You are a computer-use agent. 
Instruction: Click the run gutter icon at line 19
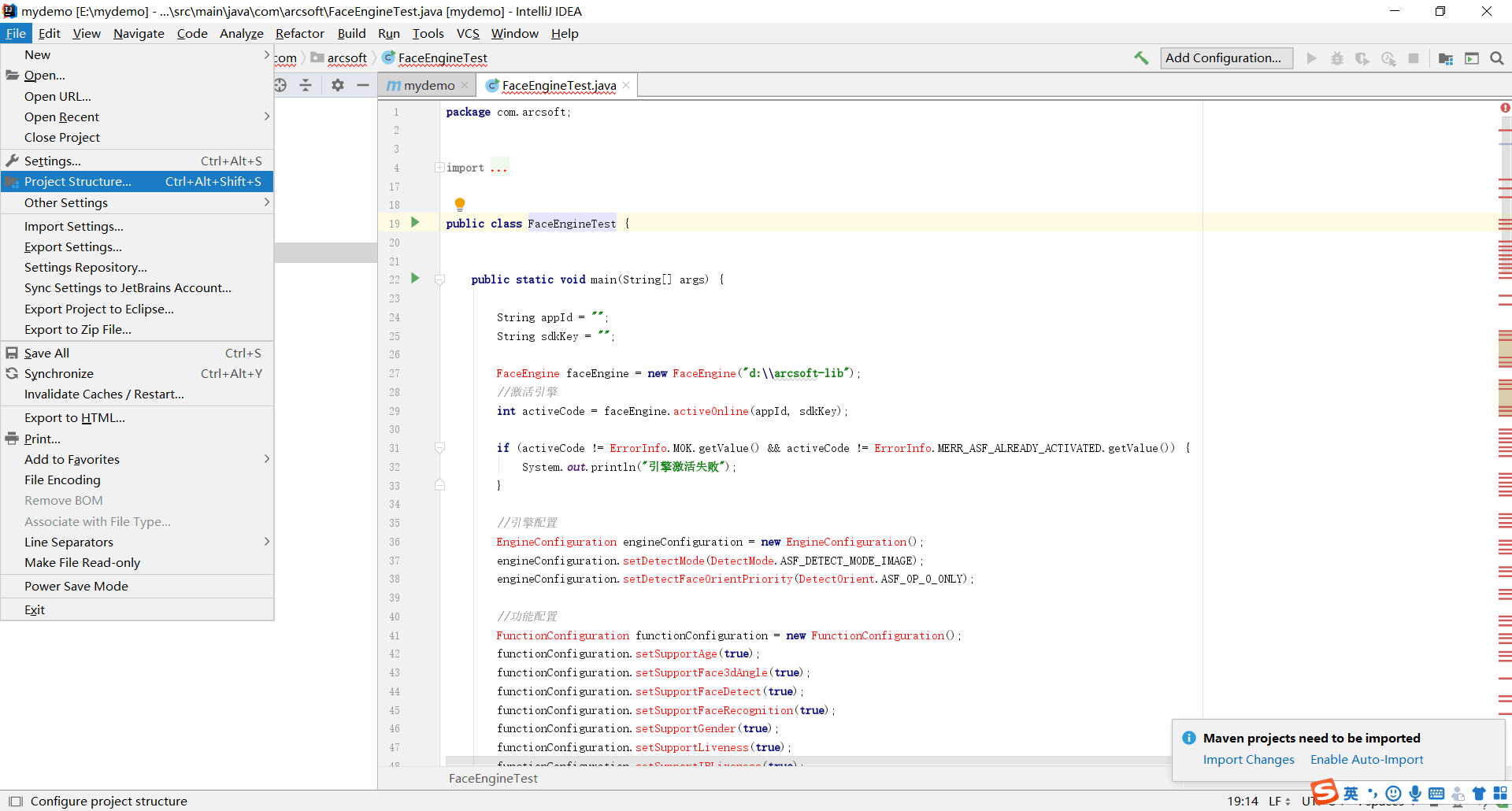[x=416, y=223]
